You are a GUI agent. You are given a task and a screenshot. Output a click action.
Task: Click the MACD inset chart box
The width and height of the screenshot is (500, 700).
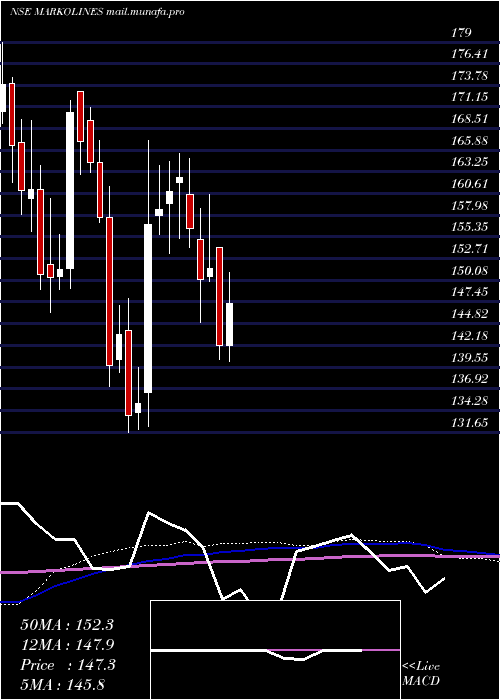click(x=275, y=650)
